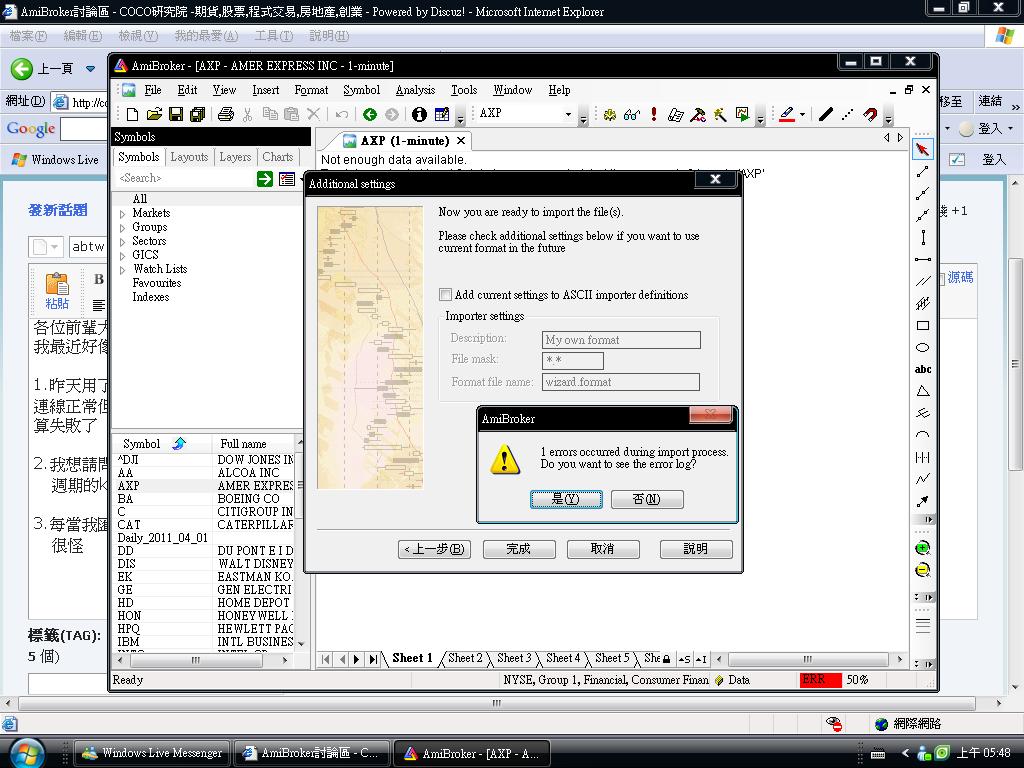The width and height of the screenshot is (1024, 768).
Task: Select Indexes in symbols tree
Action: click(x=151, y=297)
